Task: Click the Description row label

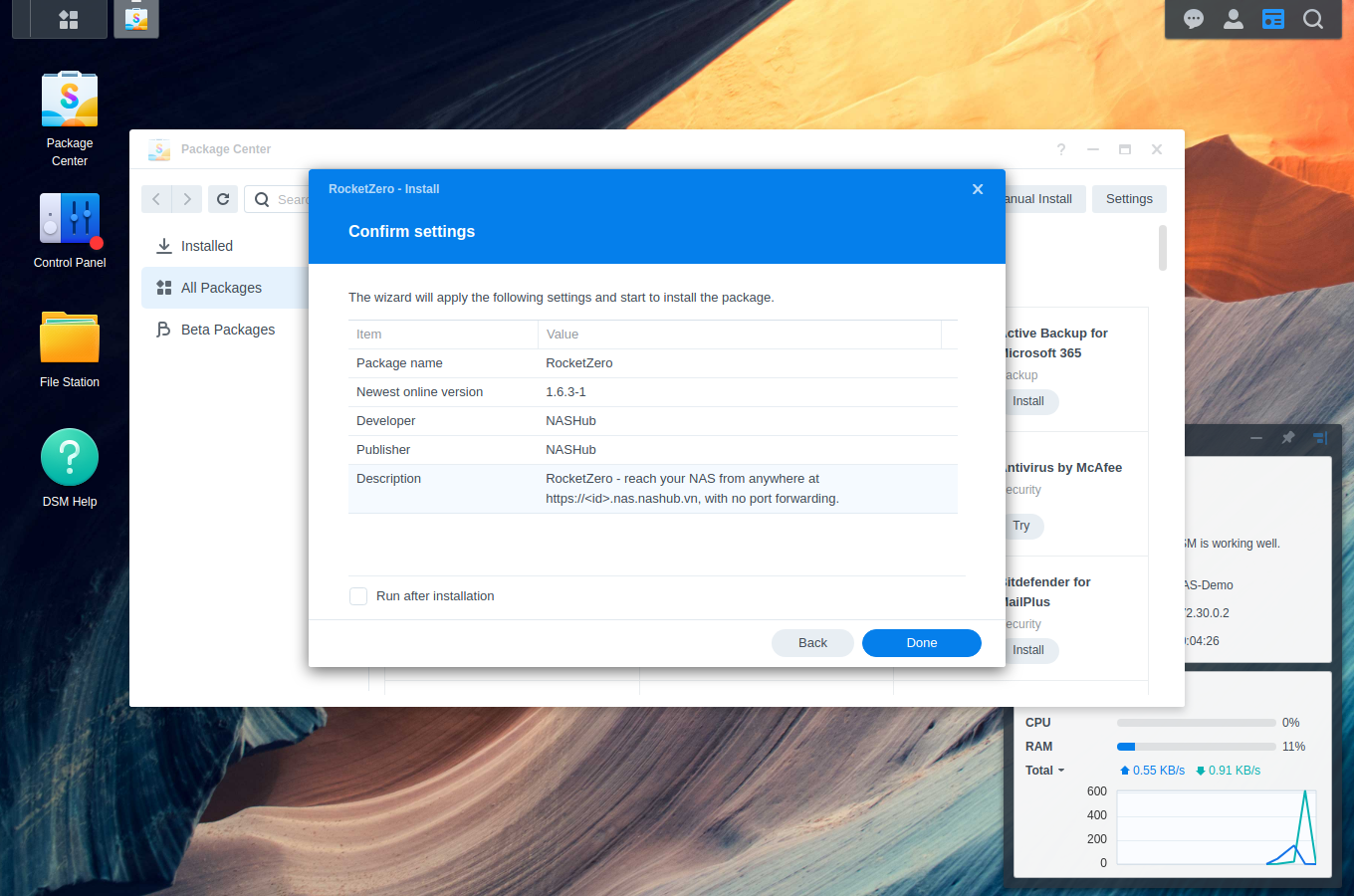Action: [388, 479]
